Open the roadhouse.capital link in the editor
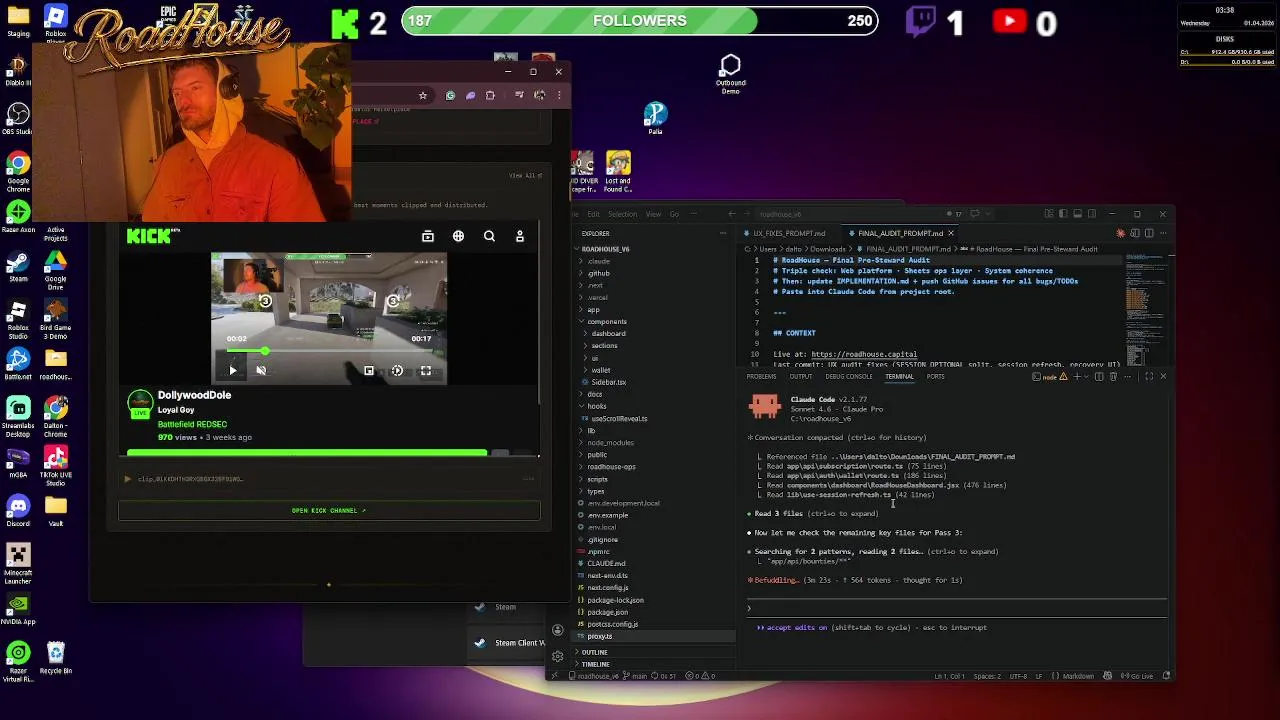The image size is (1280, 720). [x=864, y=354]
